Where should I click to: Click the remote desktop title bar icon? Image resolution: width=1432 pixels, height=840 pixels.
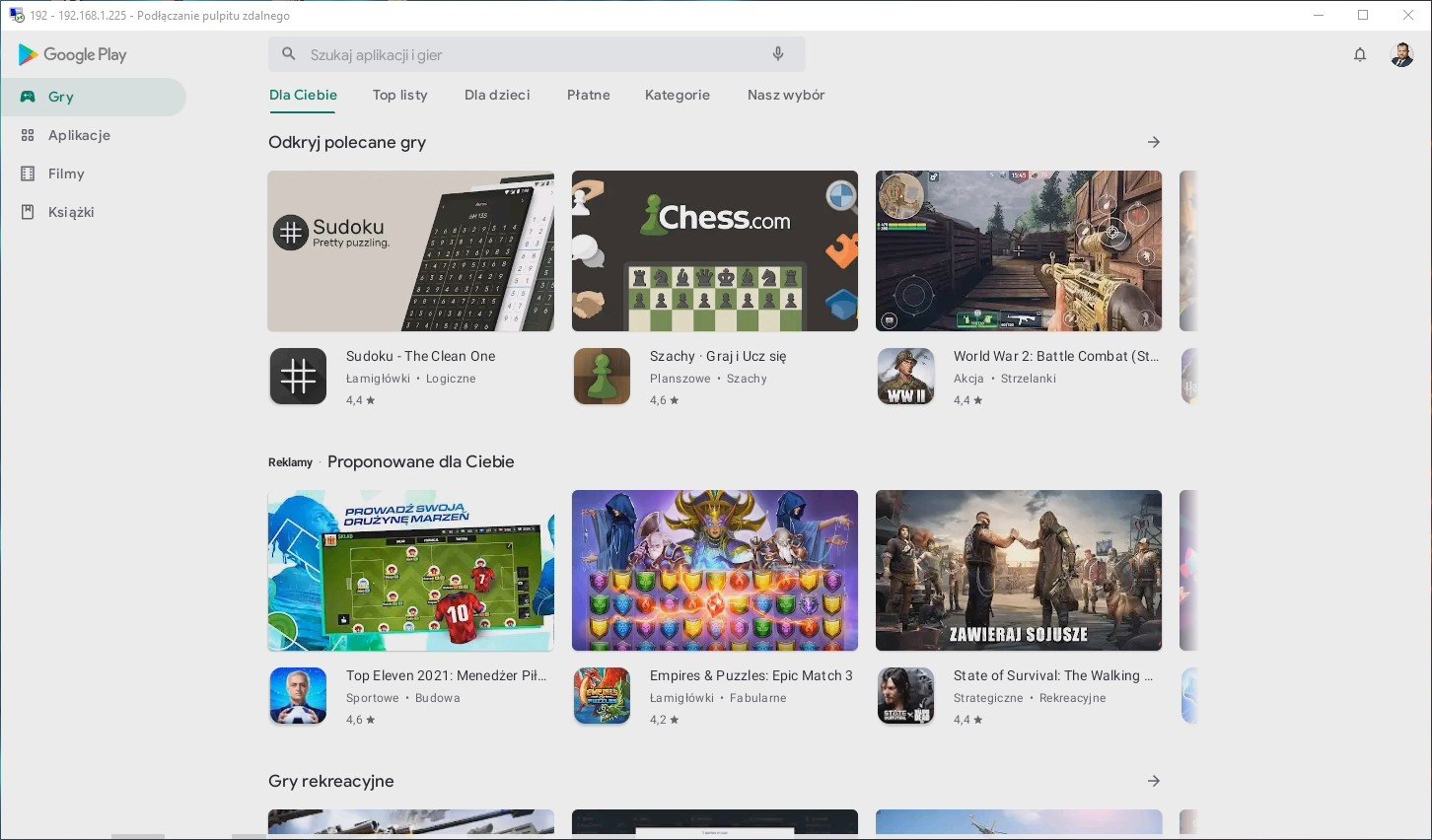16,15
